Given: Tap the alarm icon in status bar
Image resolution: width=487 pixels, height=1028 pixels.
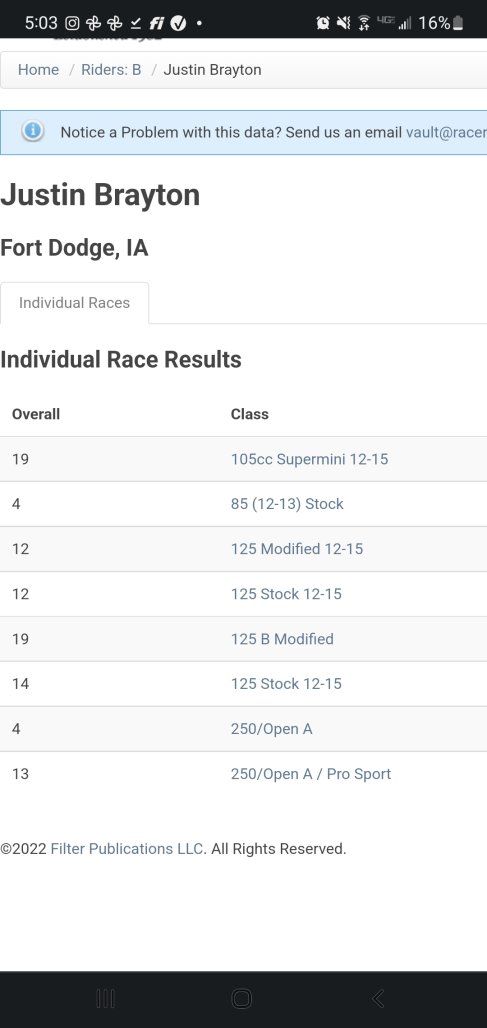Looking at the screenshot, I should coord(323,24).
